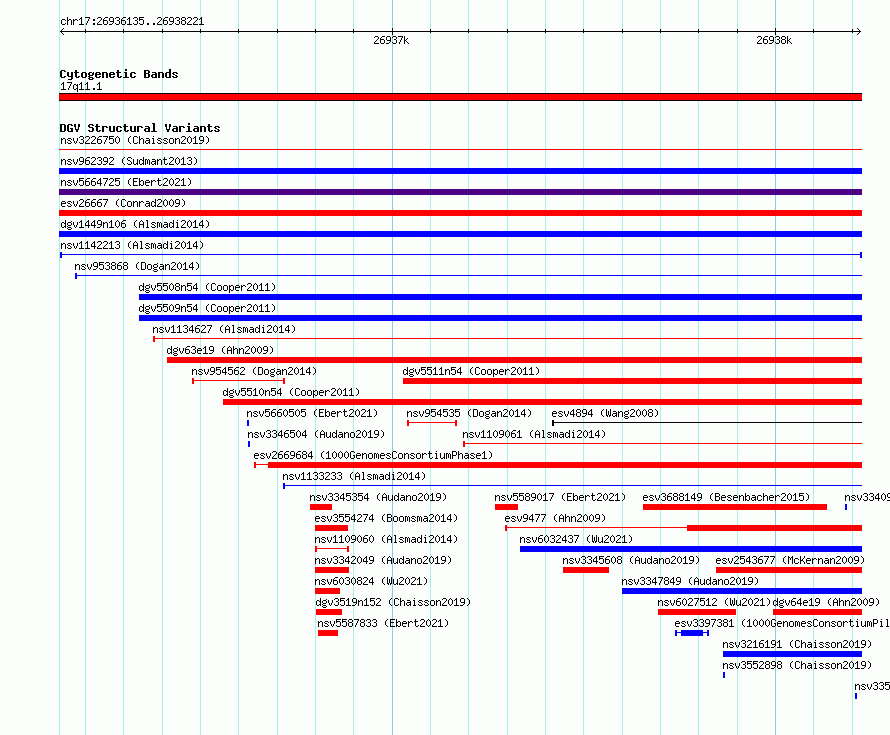The width and height of the screenshot is (890, 735).
Task: Open the esv4894 (Wang2008) variant
Action: click(605, 413)
